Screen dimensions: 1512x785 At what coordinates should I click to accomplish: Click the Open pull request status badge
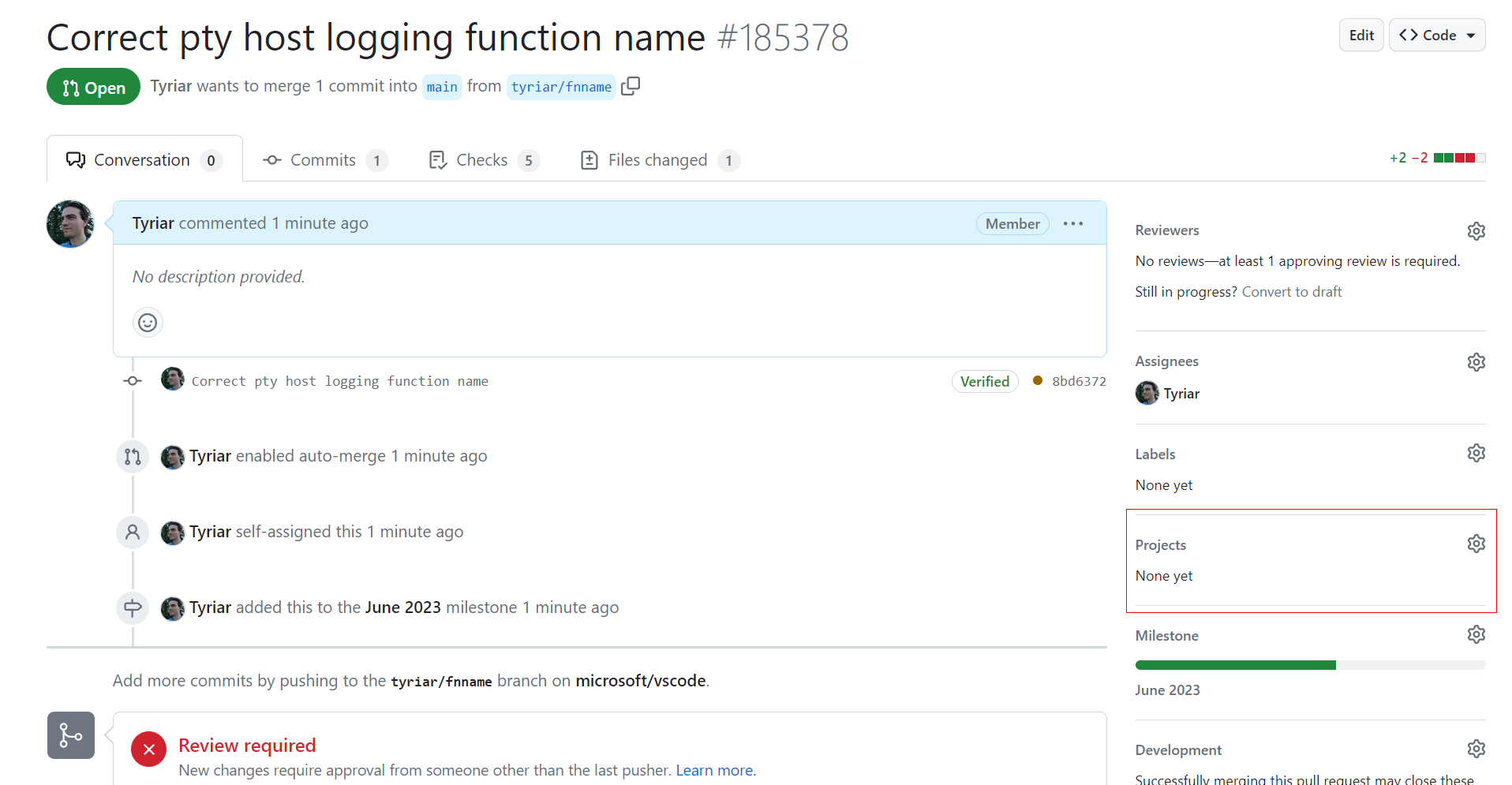point(93,87)
